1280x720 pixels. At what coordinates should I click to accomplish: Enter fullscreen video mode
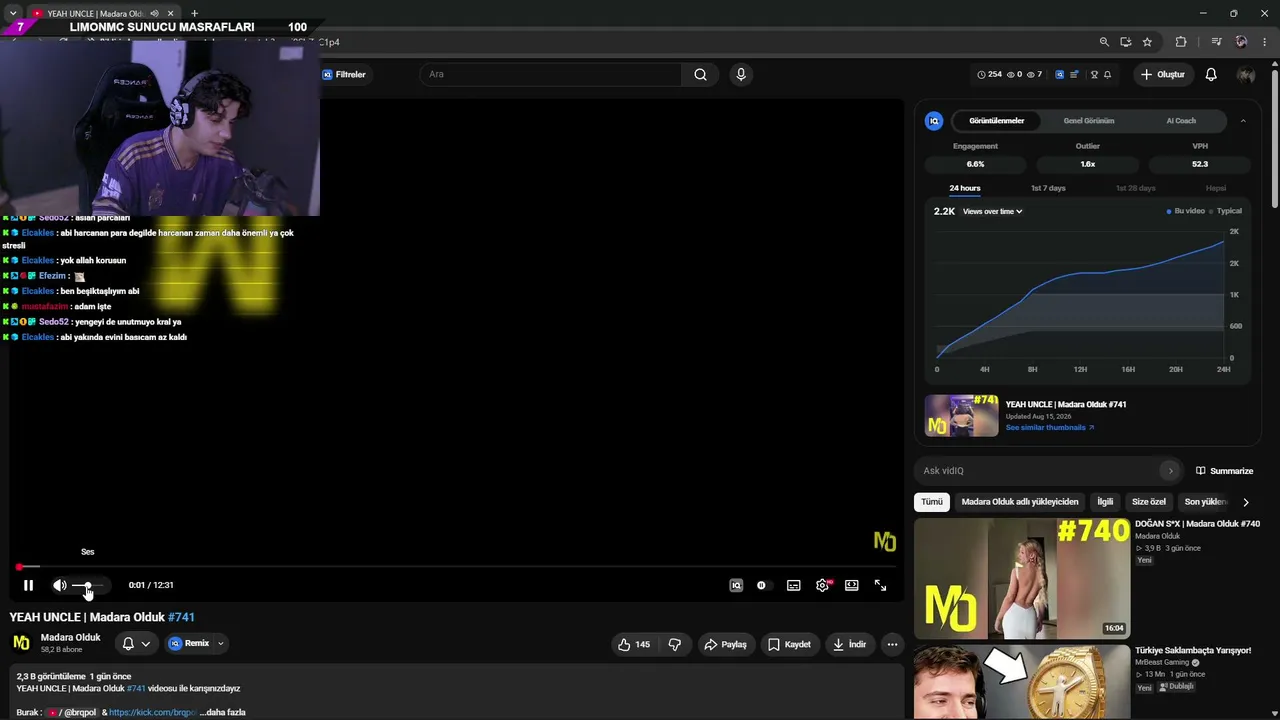click(881, 585)
